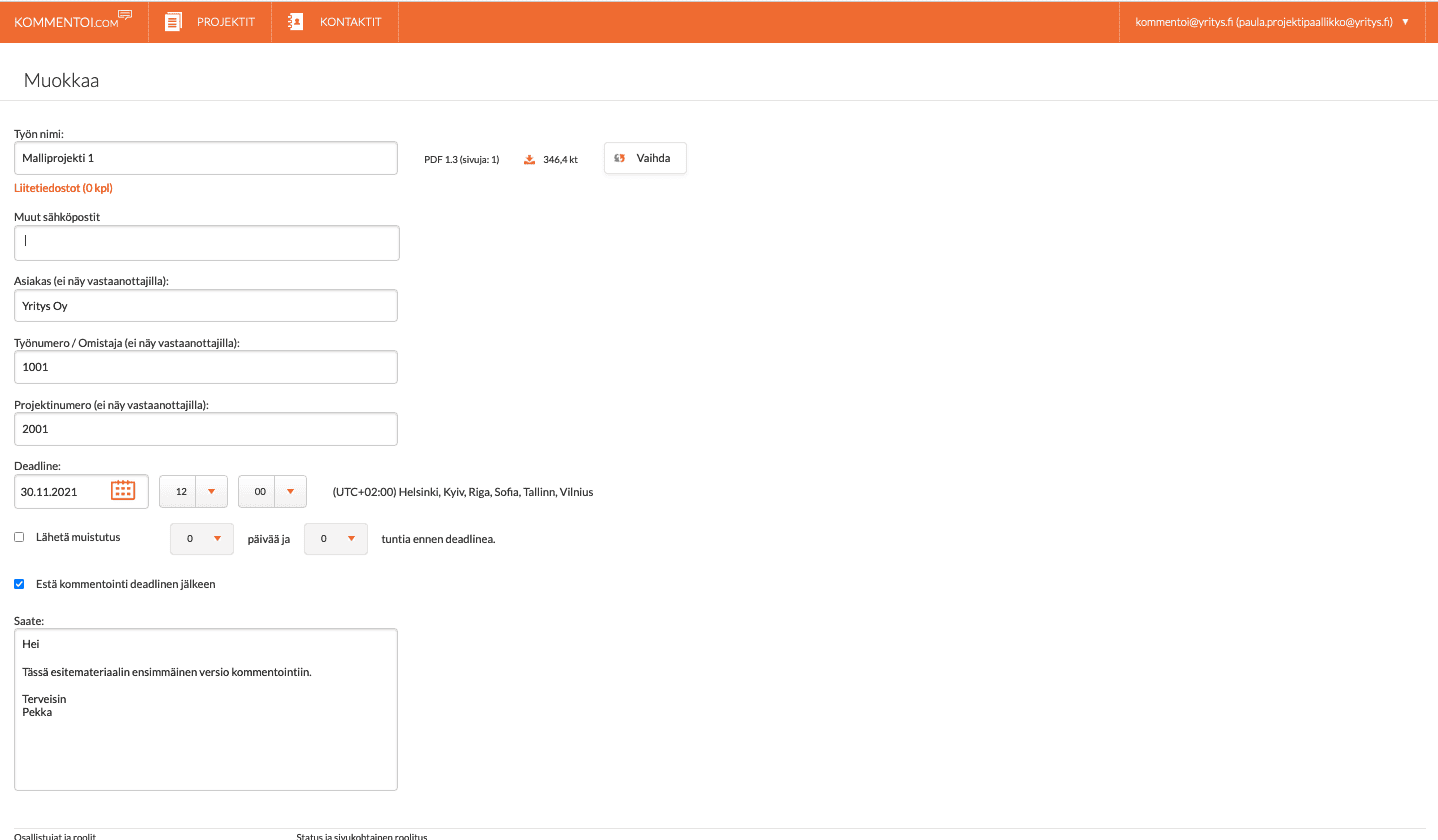Viewport: 1438px width, 840px height.
Task: Open the user account menu arrow
Action: (1406, 22)
